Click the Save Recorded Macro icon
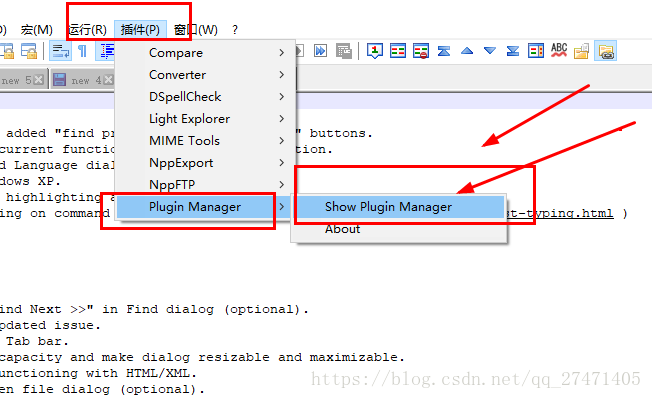The width and height of the screenshot is (652, 399). click(343, 51)
